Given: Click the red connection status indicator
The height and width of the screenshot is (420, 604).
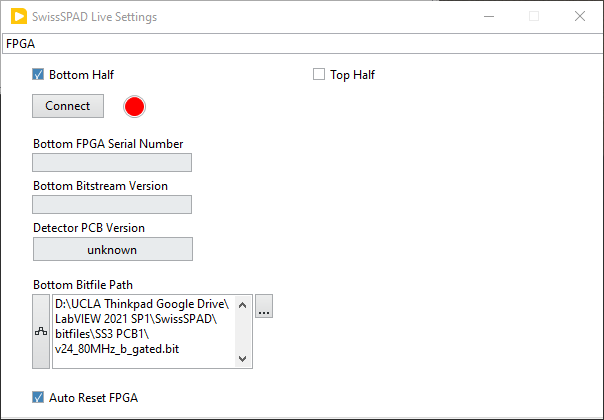Looking at the screenshot, I should click(134, 107).
